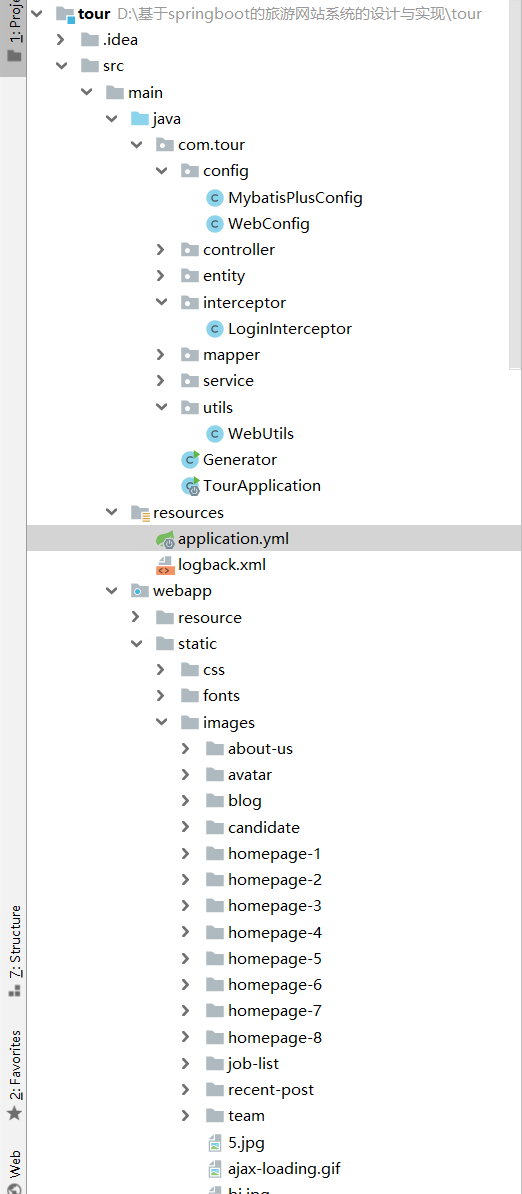
Task: Collapse the config package
Action: click(x=161, y=171)
